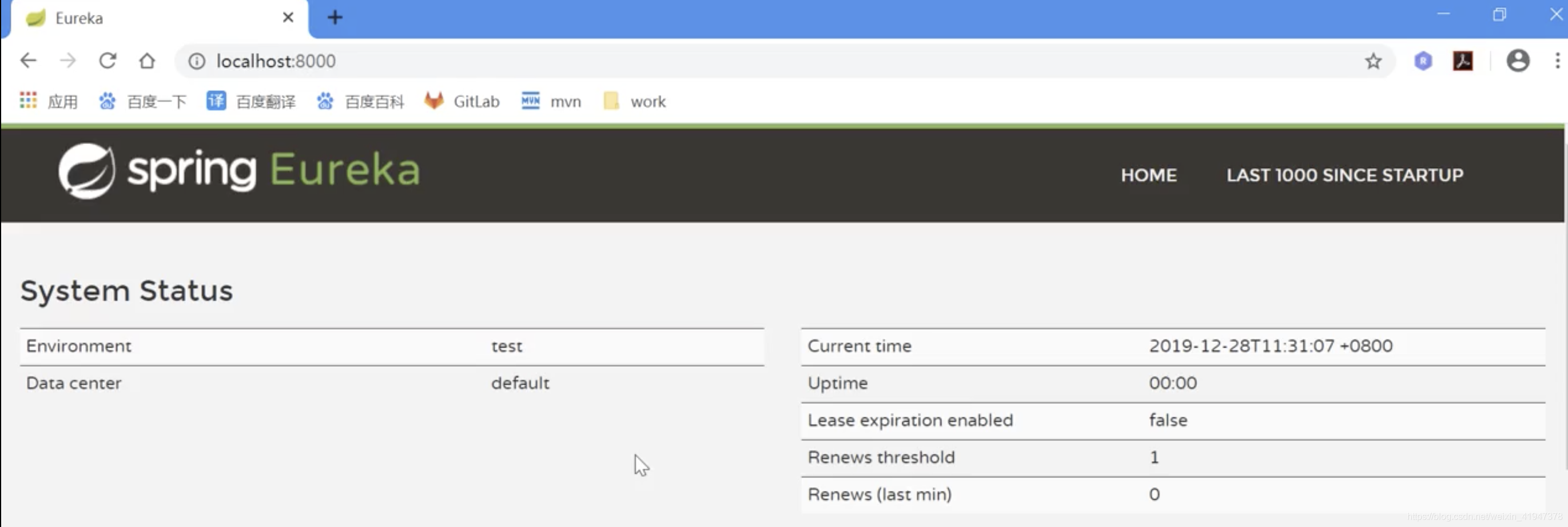Image resolution: width=1568 pixels, height=527 pixels.
Task: Select the data center value 'default'
Action: pyautogui.click(x=520, y=383)
